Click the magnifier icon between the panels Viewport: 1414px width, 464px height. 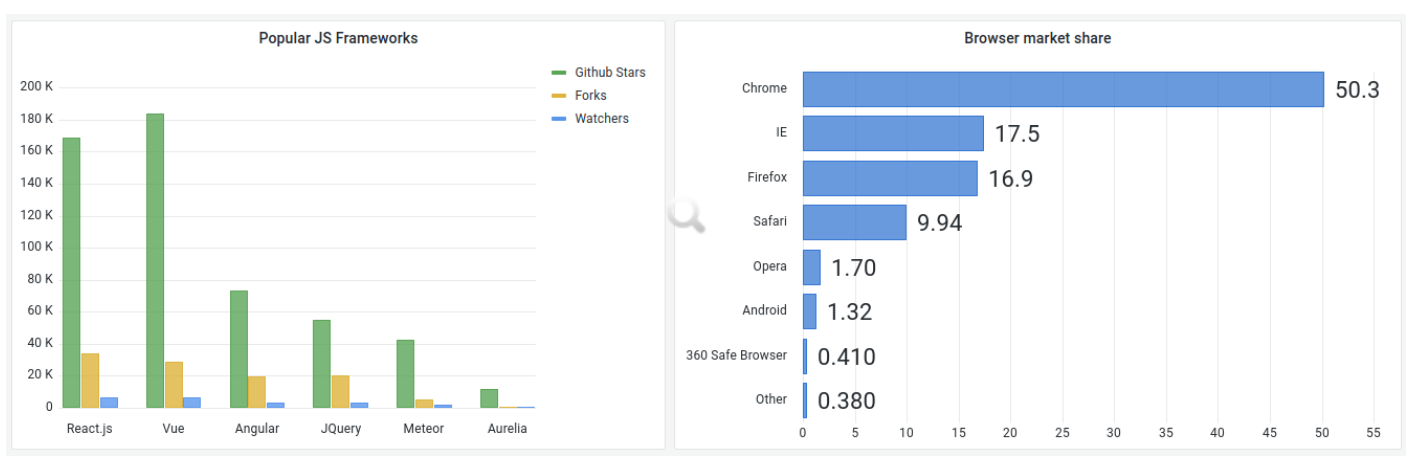[686, 215]
